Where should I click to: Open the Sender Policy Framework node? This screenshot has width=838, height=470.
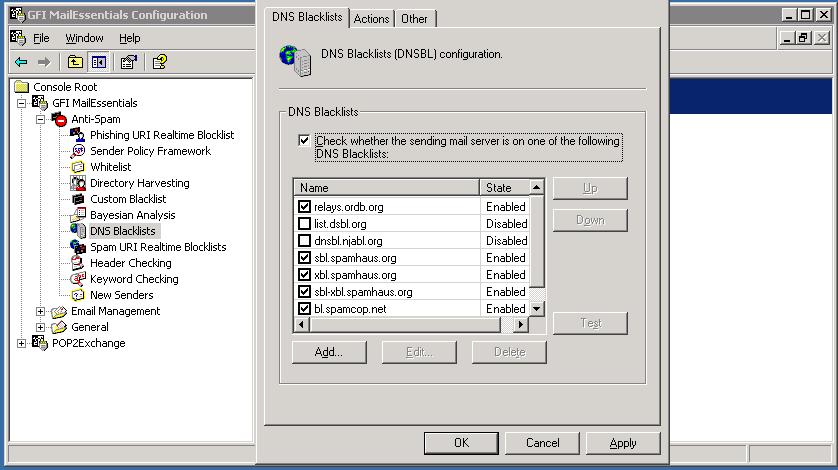click(x=150, y=151)
